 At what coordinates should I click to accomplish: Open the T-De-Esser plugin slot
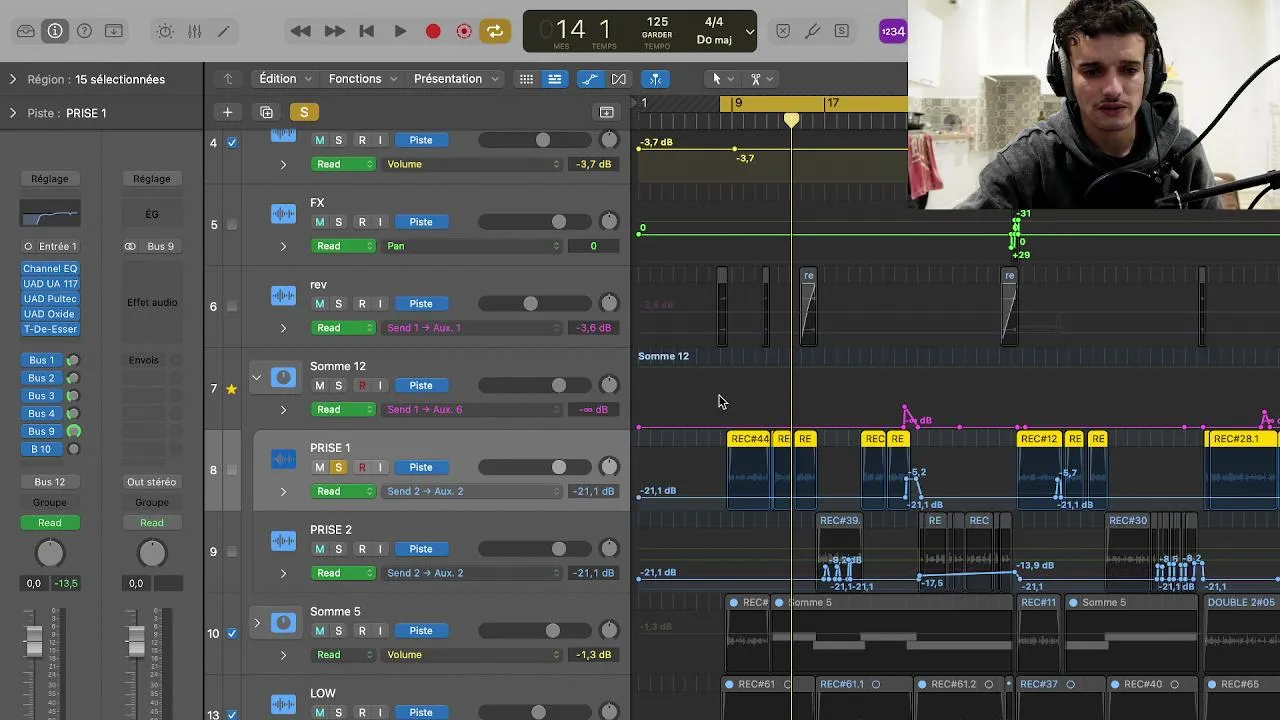[x=50, y=329]
